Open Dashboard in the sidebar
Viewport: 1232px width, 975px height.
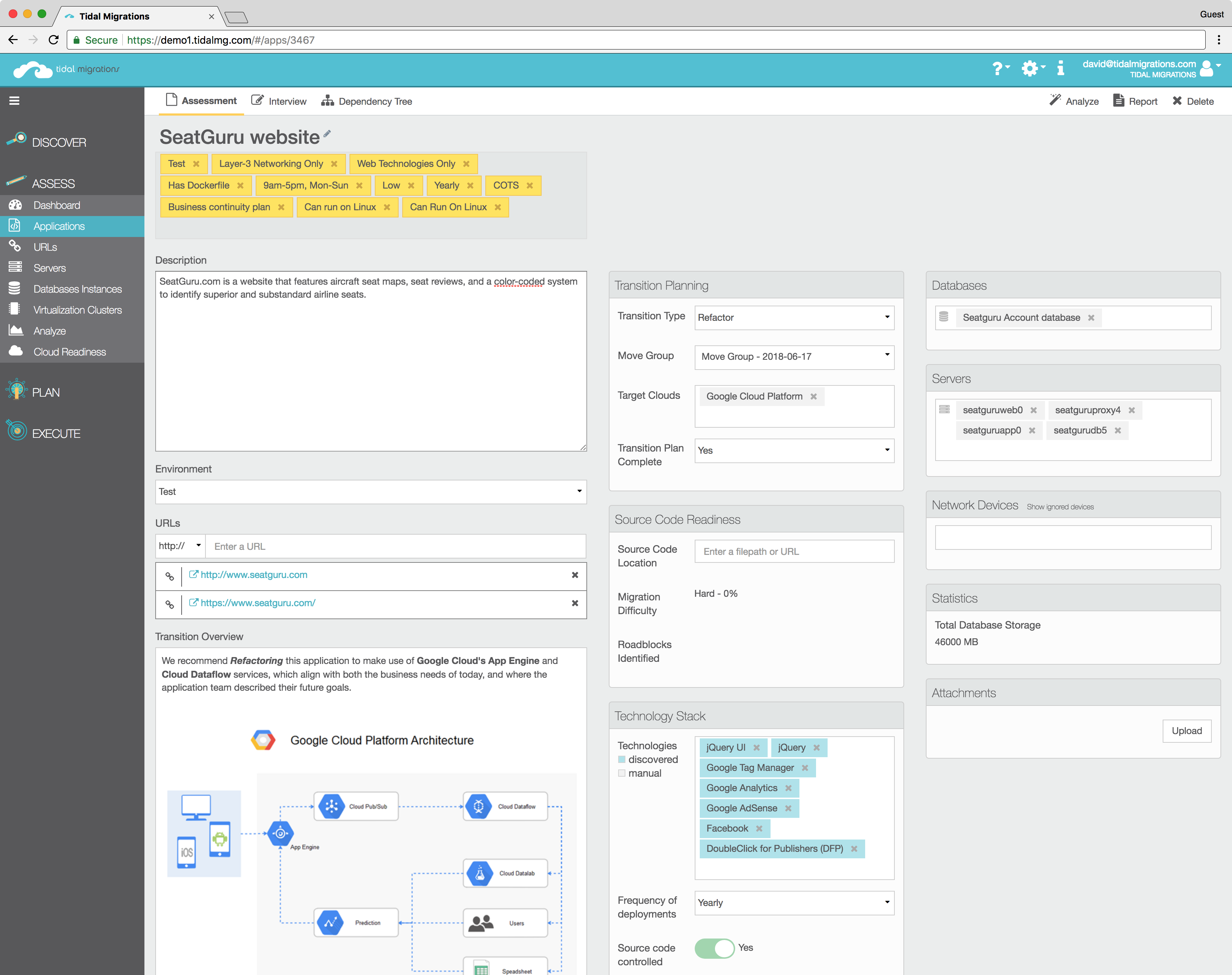(x=72, y=205)
